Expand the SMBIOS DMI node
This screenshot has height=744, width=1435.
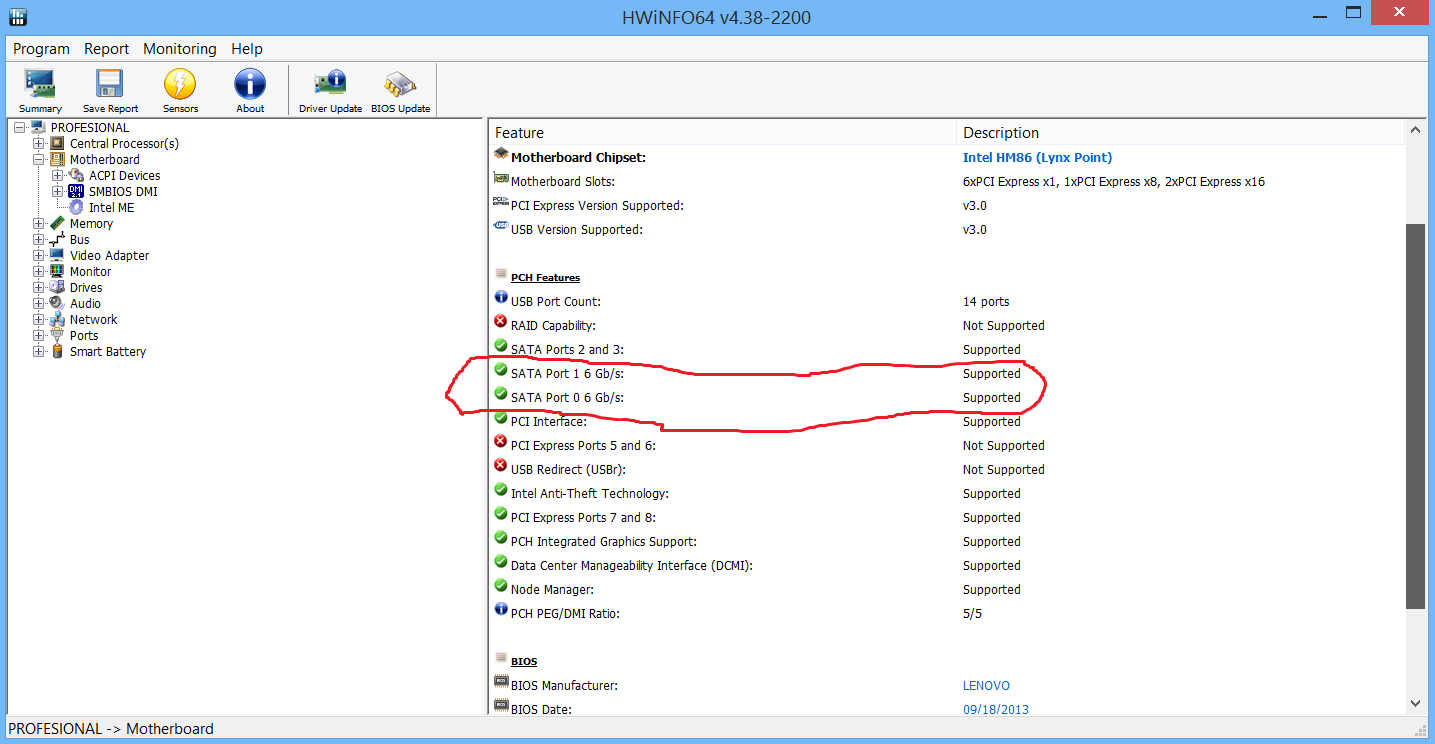58,191
